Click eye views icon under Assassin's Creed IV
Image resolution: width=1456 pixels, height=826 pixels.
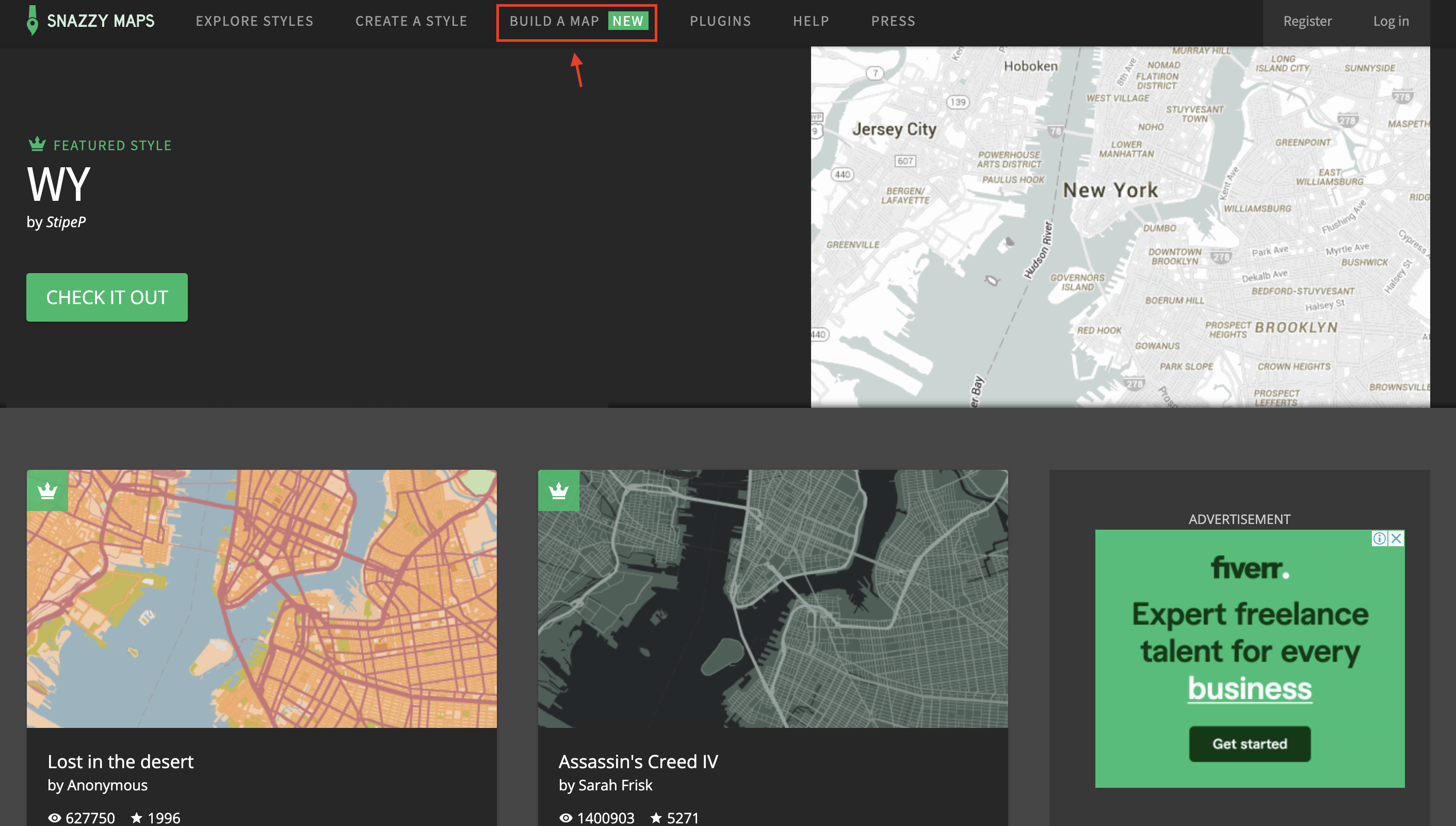(566, 818)
